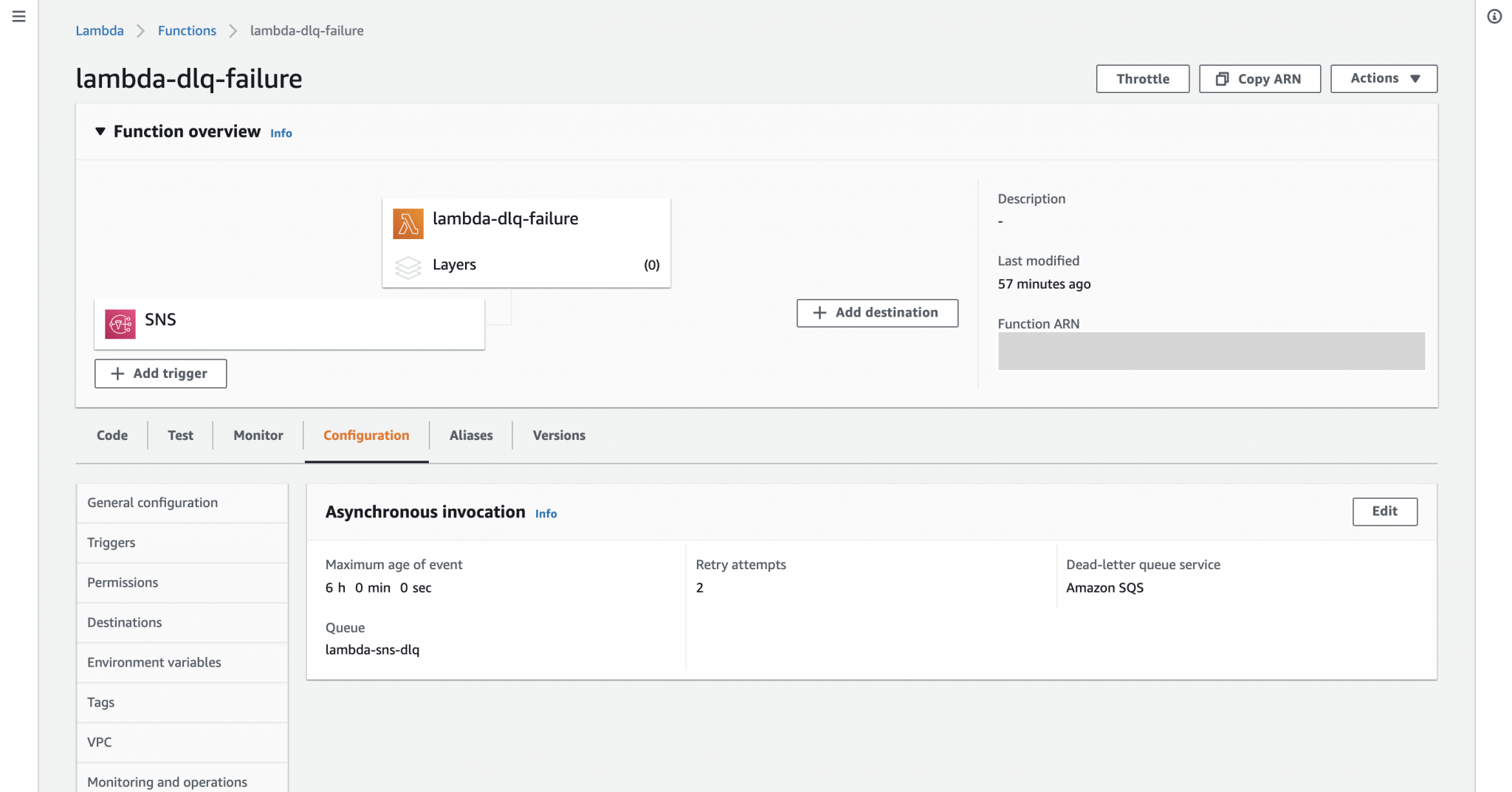Click the info icon in top-right corner

pyautogui.click(x=1495, y=16)
